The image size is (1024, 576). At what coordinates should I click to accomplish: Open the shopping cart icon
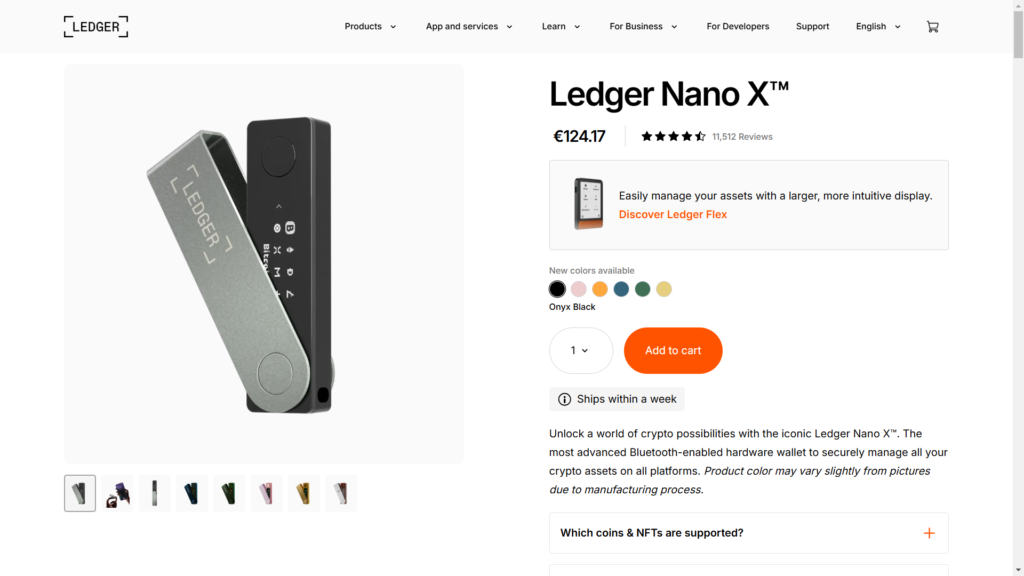click(x=932, y=27)
